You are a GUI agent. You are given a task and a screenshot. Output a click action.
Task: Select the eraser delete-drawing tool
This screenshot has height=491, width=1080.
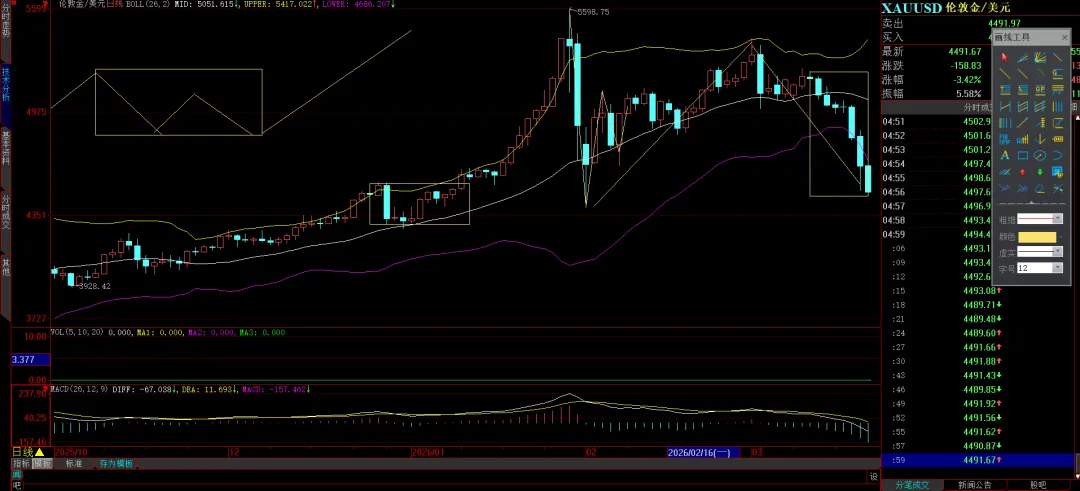pyautogui.click(x=1040, y=188)
